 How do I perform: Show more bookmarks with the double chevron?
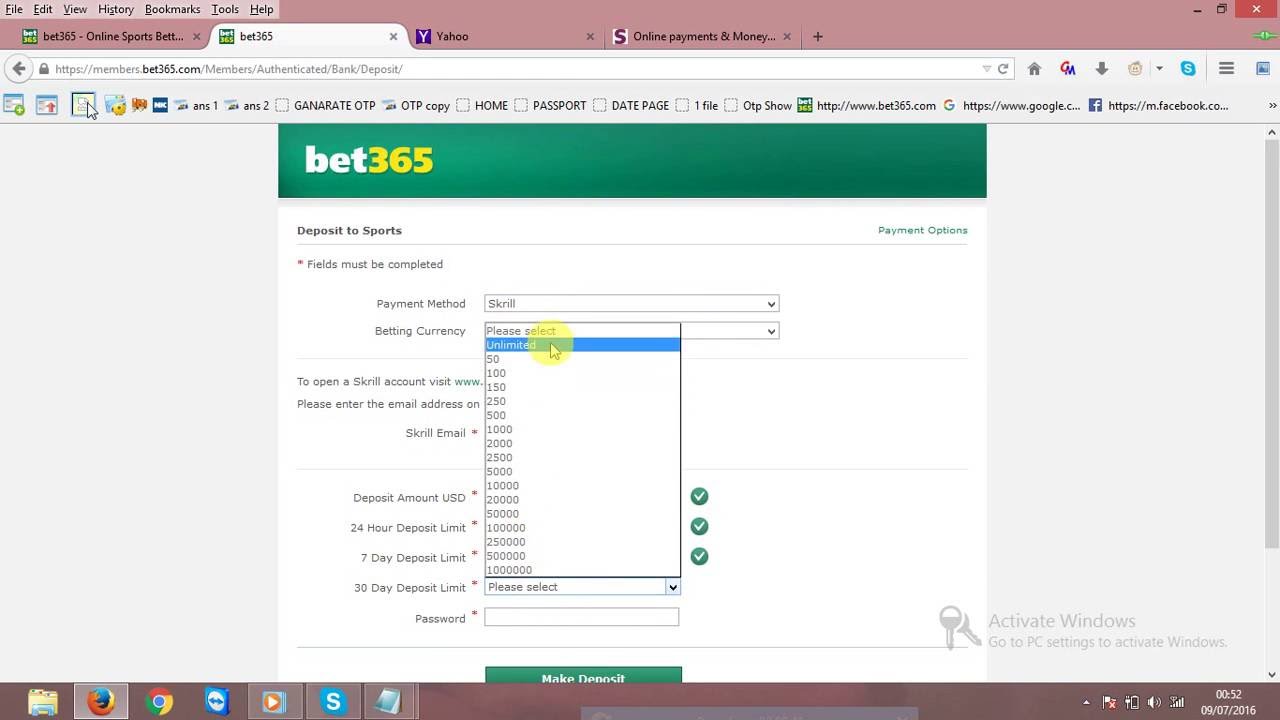tap(1273, 105)
